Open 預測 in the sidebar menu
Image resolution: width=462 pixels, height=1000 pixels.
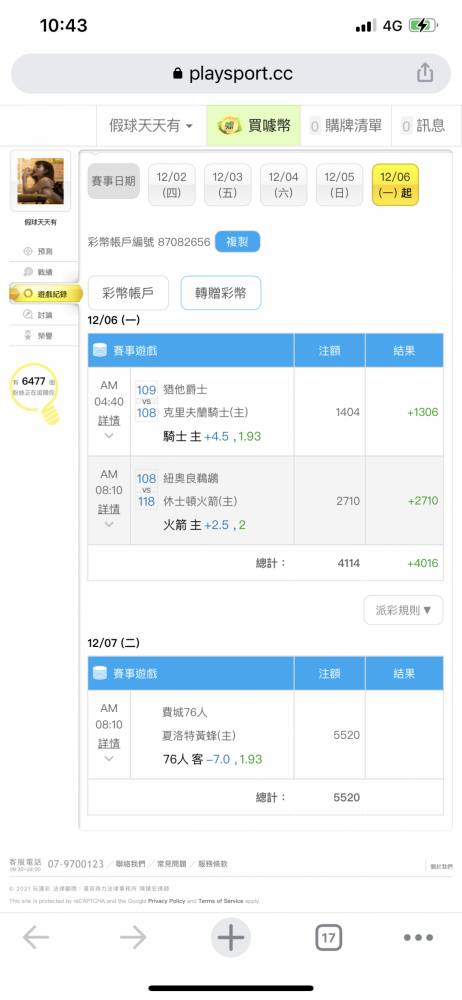pyautogui.click(x=44, y=251)
